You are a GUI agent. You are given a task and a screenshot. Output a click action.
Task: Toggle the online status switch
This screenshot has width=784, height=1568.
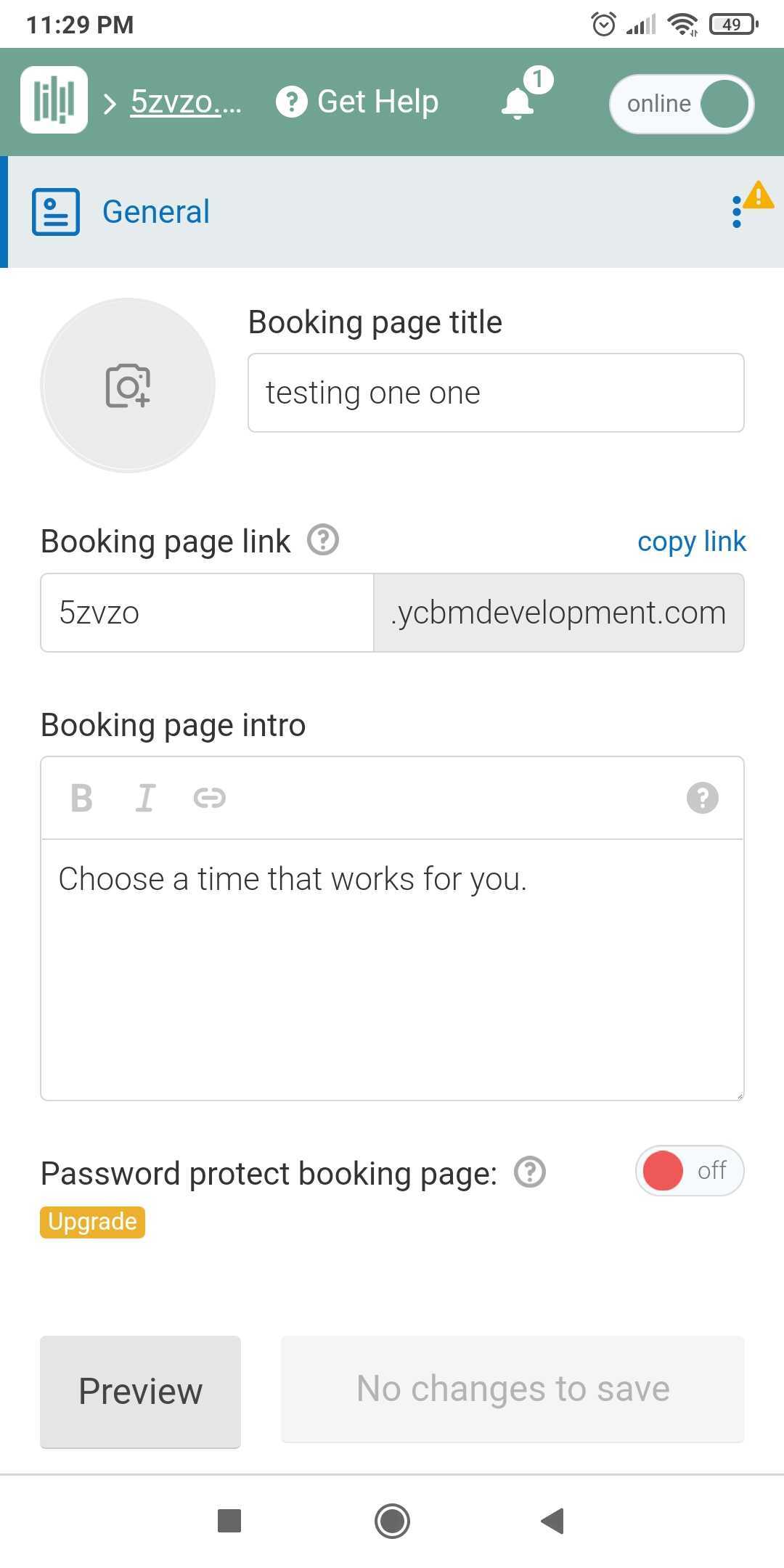click(x=682, y=104)
